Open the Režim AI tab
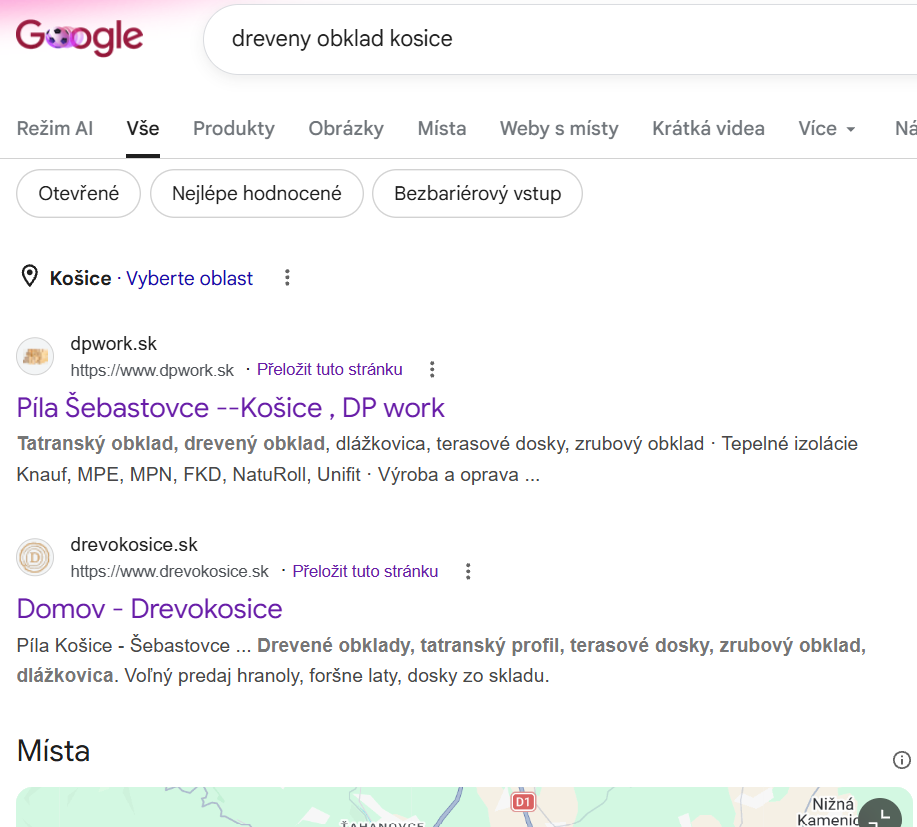The image size is (917, 827). [x=54, y=129]
